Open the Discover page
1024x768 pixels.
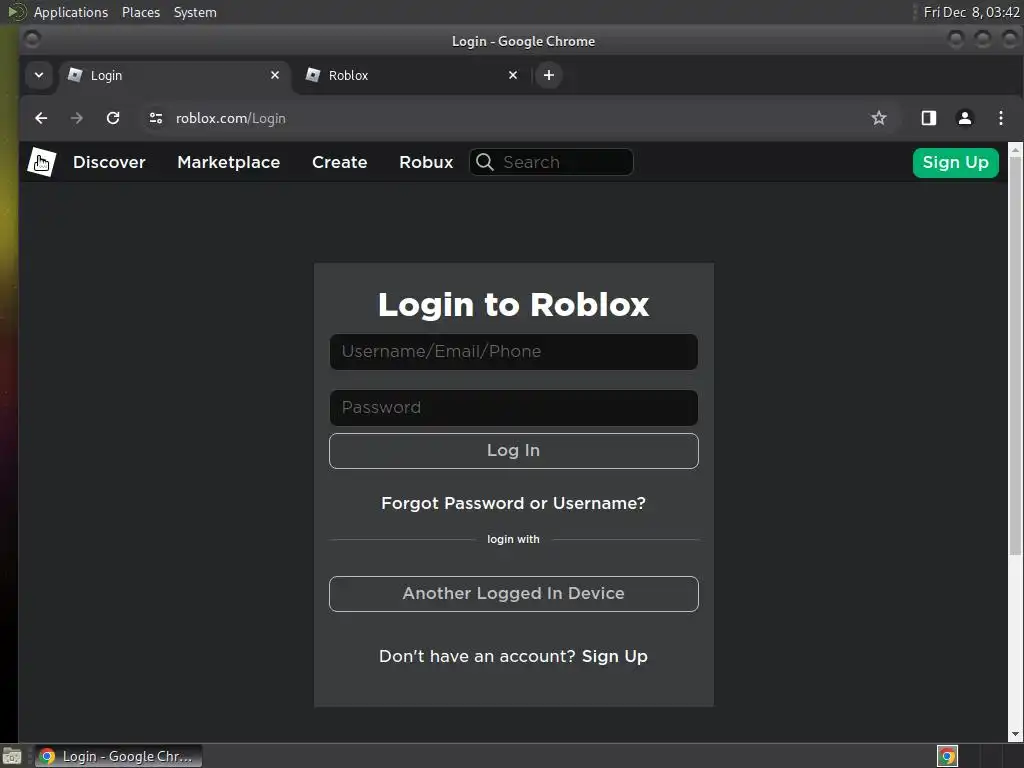pyautogui.click(x=109, y=162)
